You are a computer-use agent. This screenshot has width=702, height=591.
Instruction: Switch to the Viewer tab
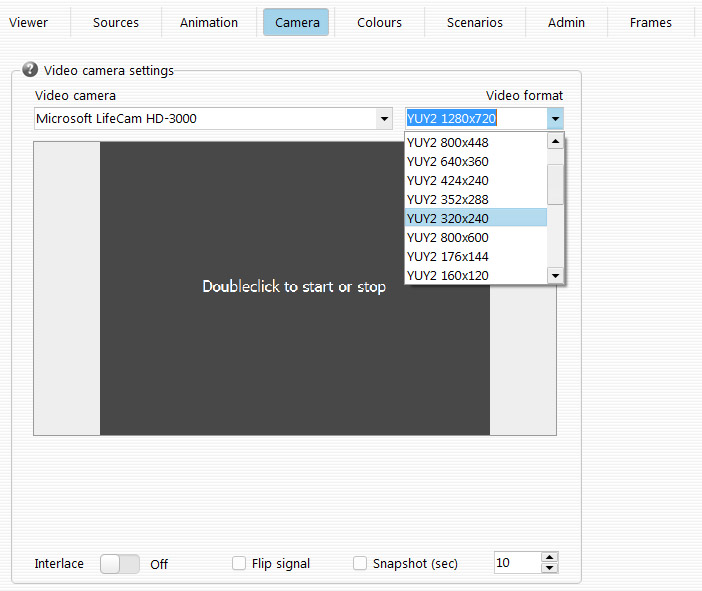pos(28,22)
